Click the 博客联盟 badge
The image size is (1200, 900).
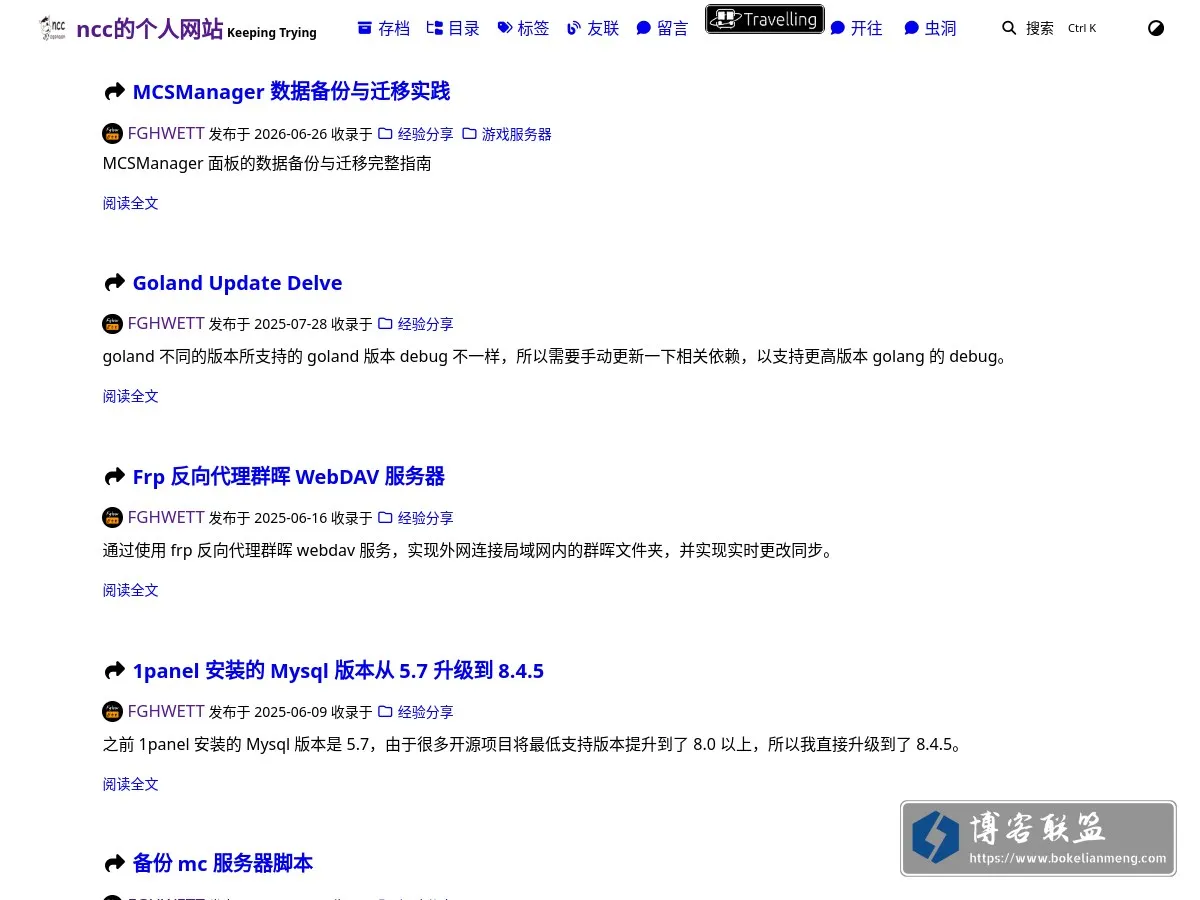(x=1038, y=838)
